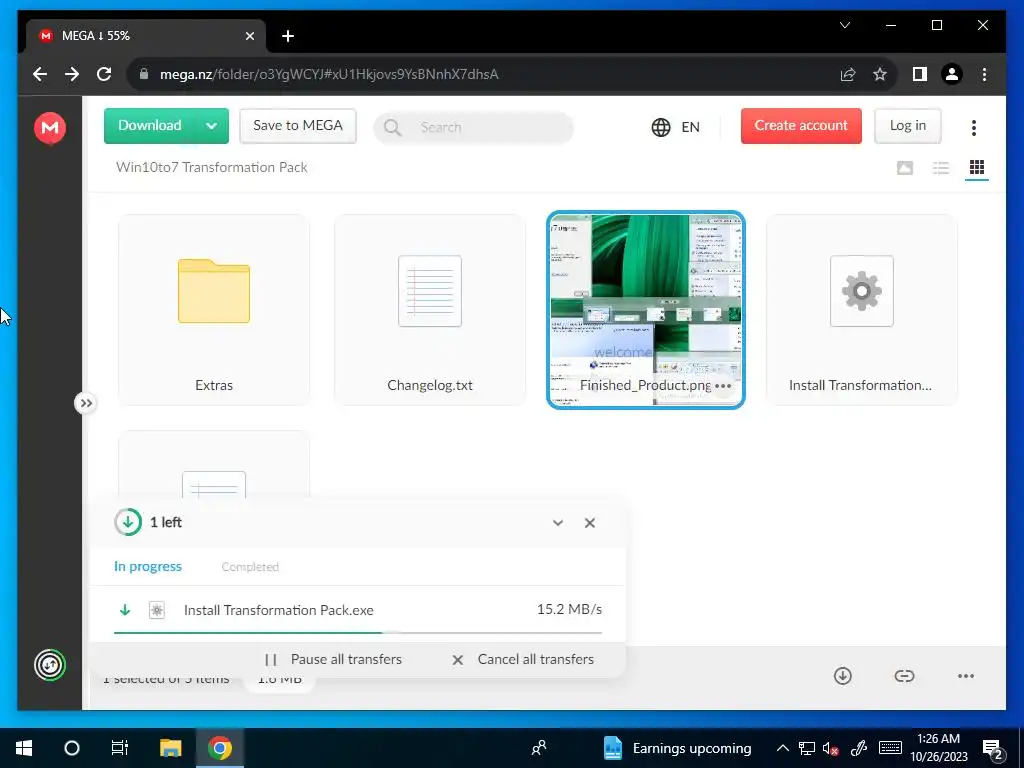1024x768 pixels.
Task: Bookmark this page with the star
Action: pos(880,74)
